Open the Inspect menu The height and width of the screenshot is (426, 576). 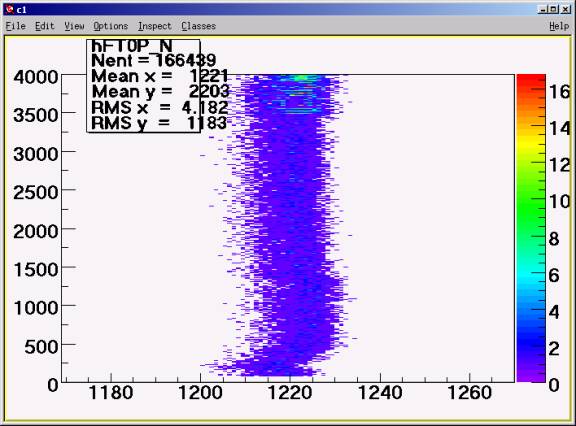(x=155, y=26)
